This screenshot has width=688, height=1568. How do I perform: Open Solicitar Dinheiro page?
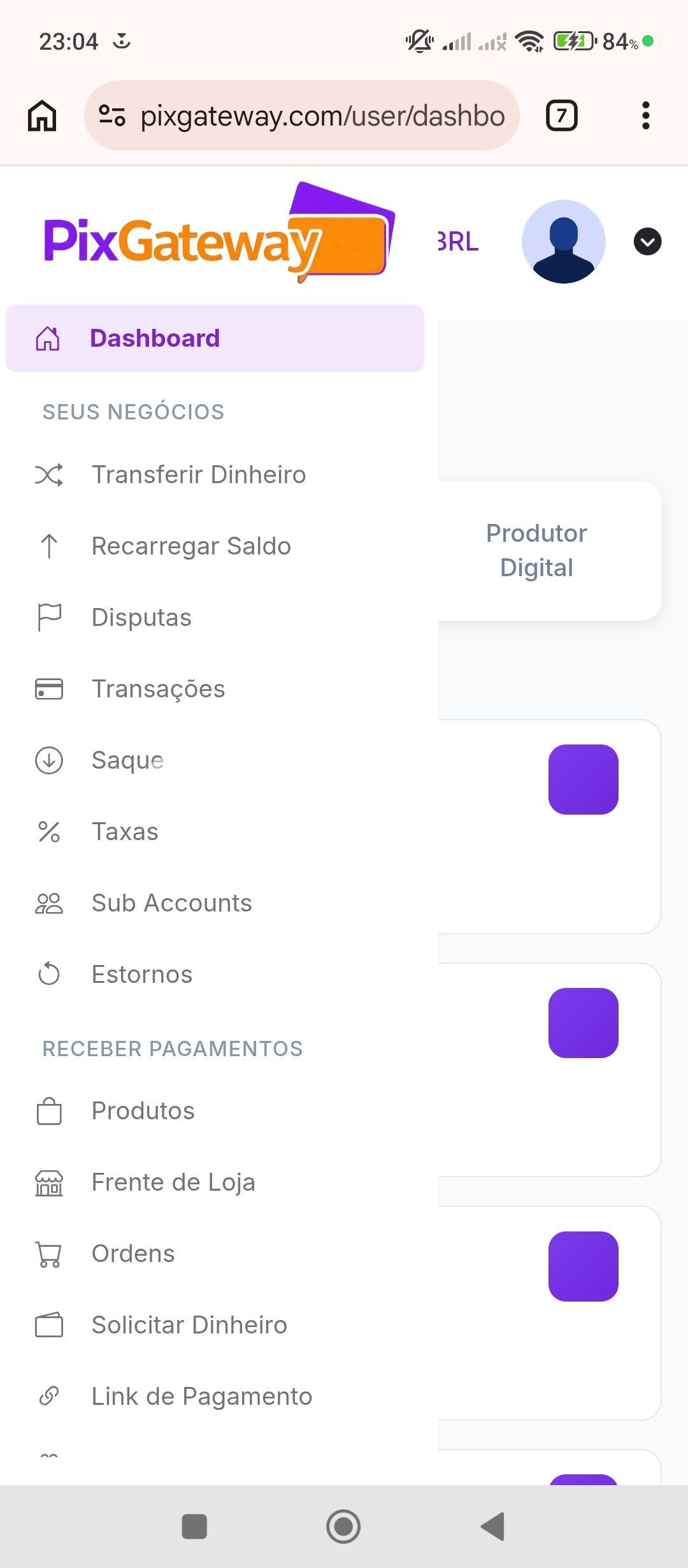(x=189, y=1325)
